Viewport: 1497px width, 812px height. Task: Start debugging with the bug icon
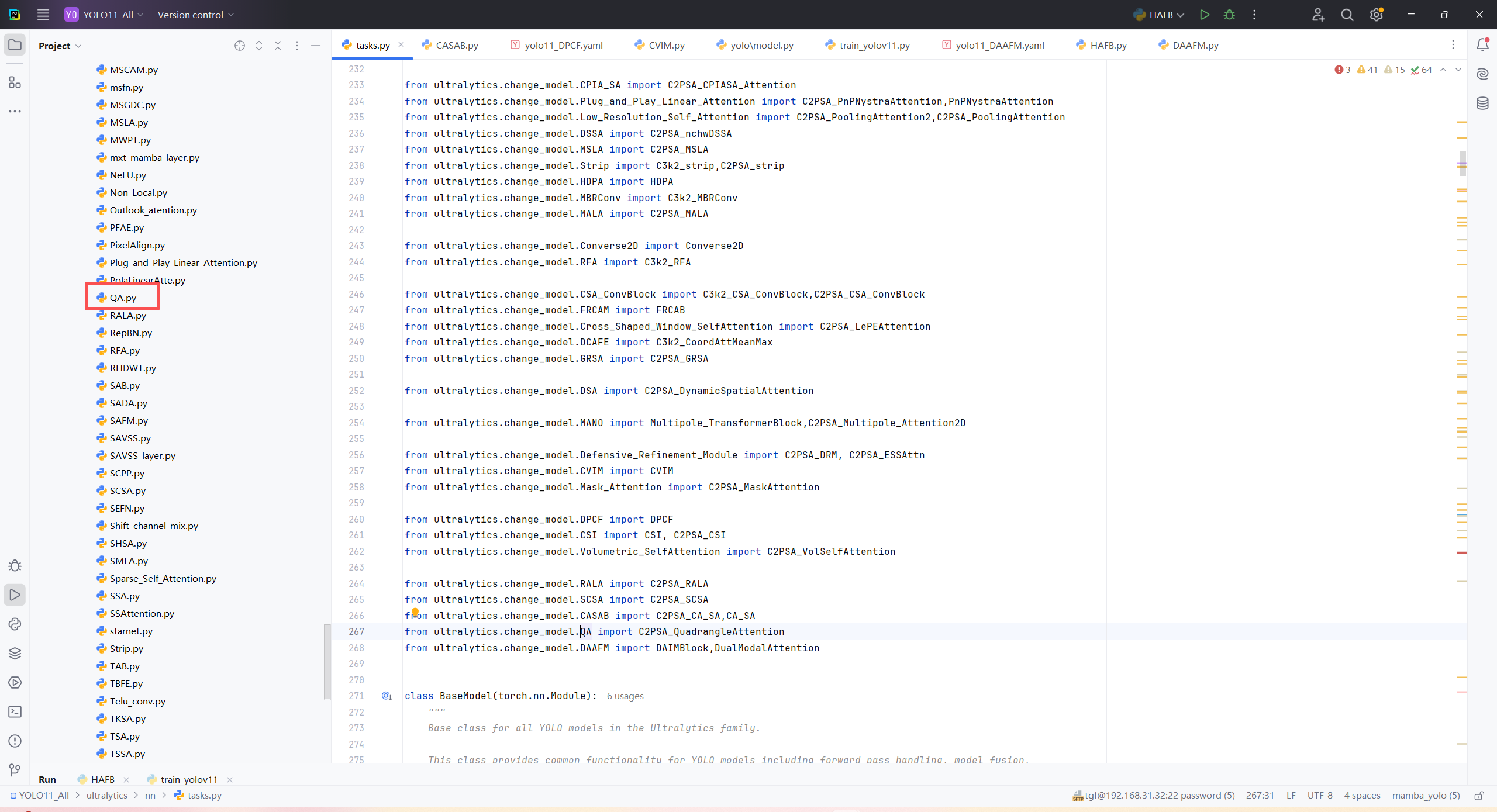tap(1229, 15)
